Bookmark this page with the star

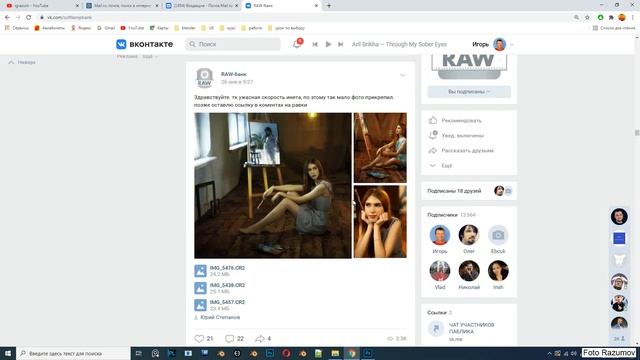point(587,18)
